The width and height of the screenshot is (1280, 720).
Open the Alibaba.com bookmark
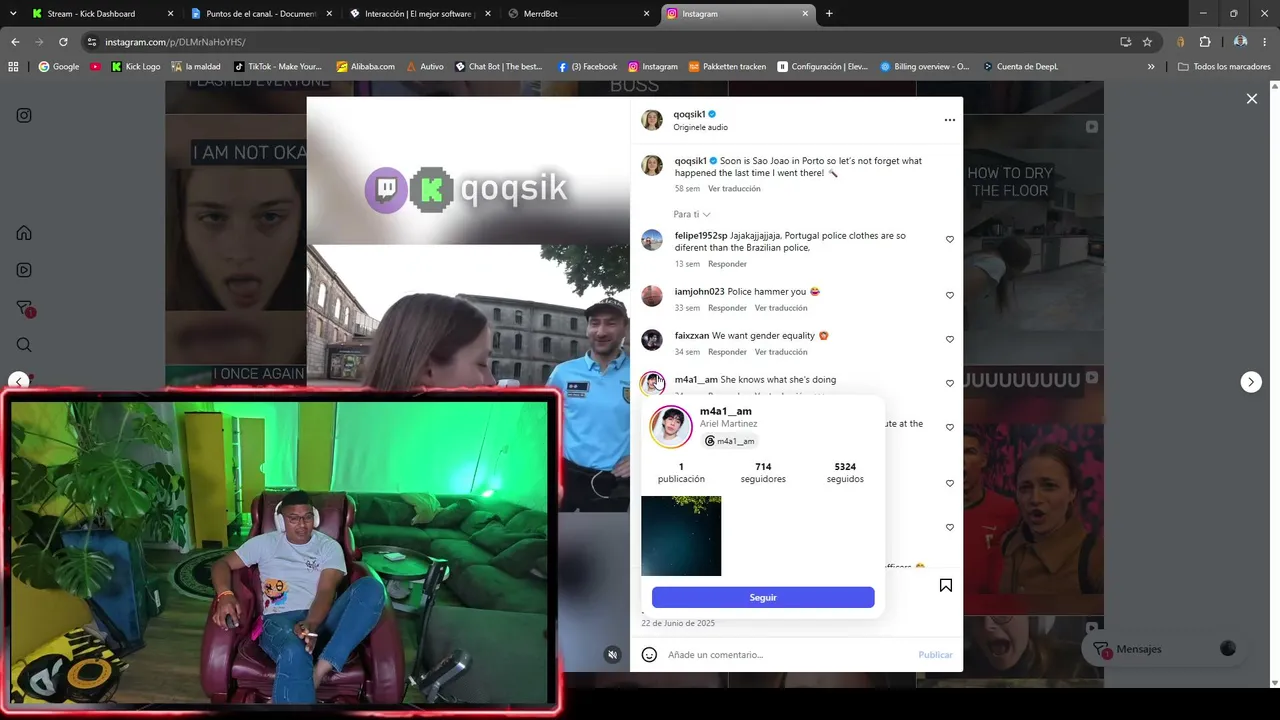coord(366,67)
